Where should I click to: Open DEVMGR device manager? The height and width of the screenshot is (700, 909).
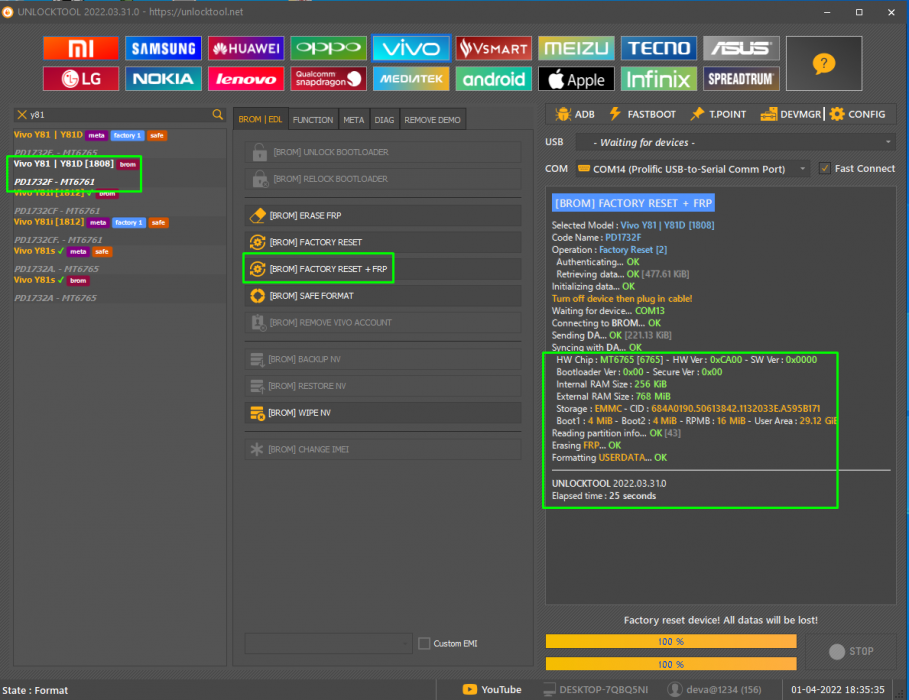pos(791,114)
